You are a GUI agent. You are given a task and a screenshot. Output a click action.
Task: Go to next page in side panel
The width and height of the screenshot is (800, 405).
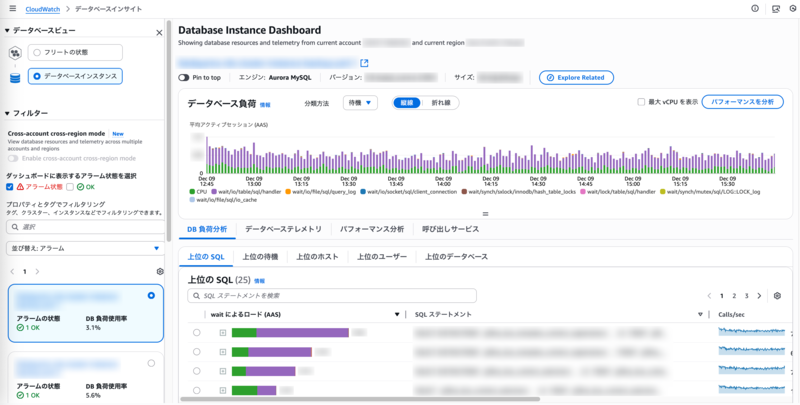37,272
